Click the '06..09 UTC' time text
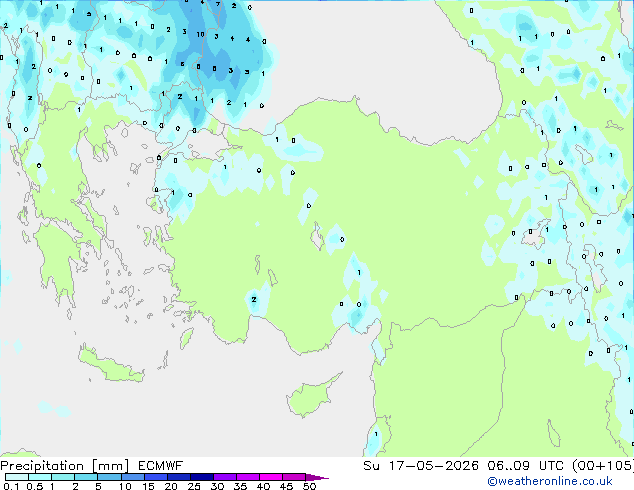Image resolution: width=634 pixels, height=490 pixels. pos(527,466)
